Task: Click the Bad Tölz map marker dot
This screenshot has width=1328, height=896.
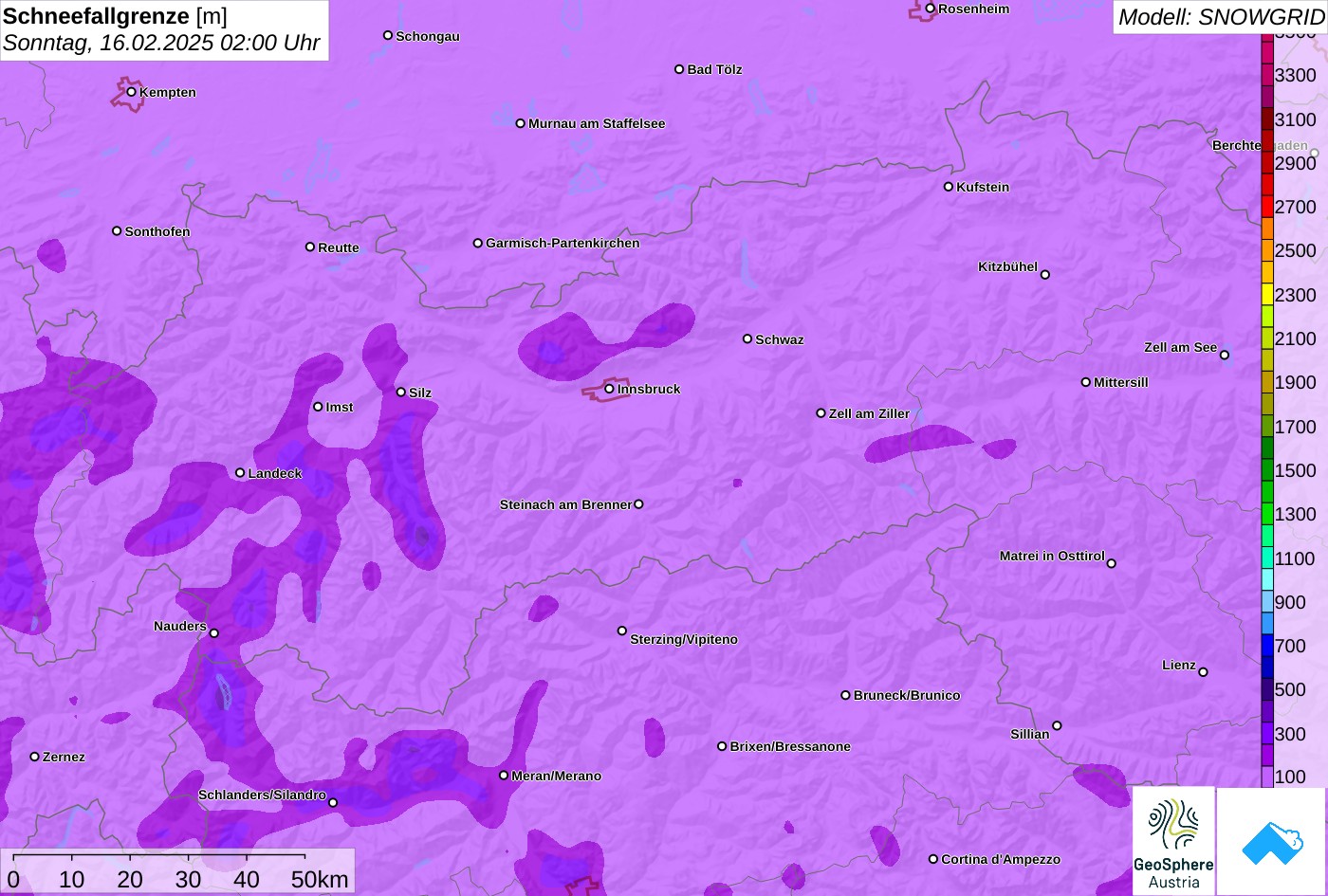Action: [679, 69]
